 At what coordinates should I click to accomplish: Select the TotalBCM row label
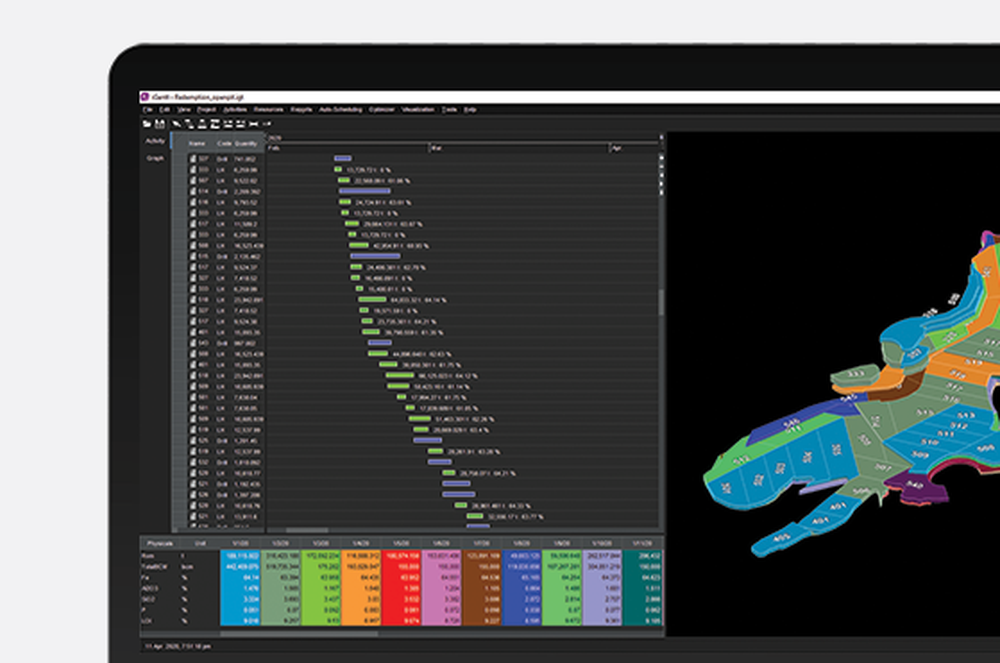tap(154, 567)
